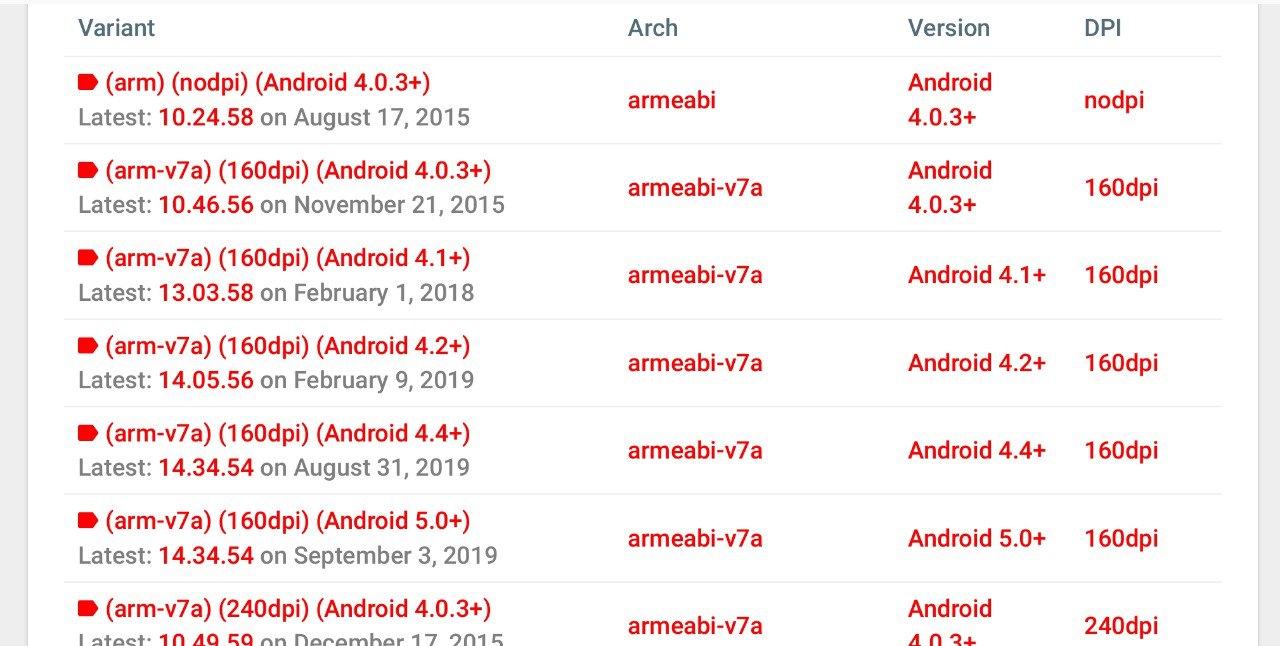1280x646 pixels.
Task: Click the tag icon beside (arm) (nodpi) variant
Action: (88, 83)
